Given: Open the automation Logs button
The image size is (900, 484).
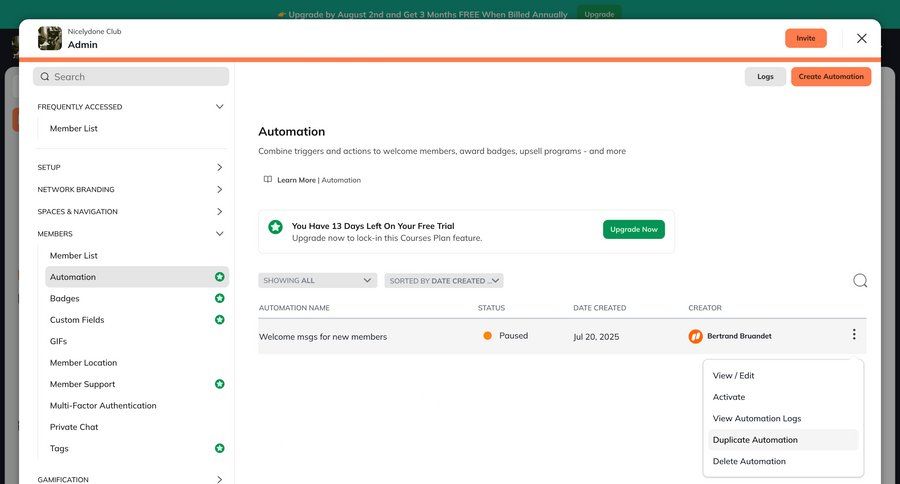Looking at the screenshot, I should (765, 76).
